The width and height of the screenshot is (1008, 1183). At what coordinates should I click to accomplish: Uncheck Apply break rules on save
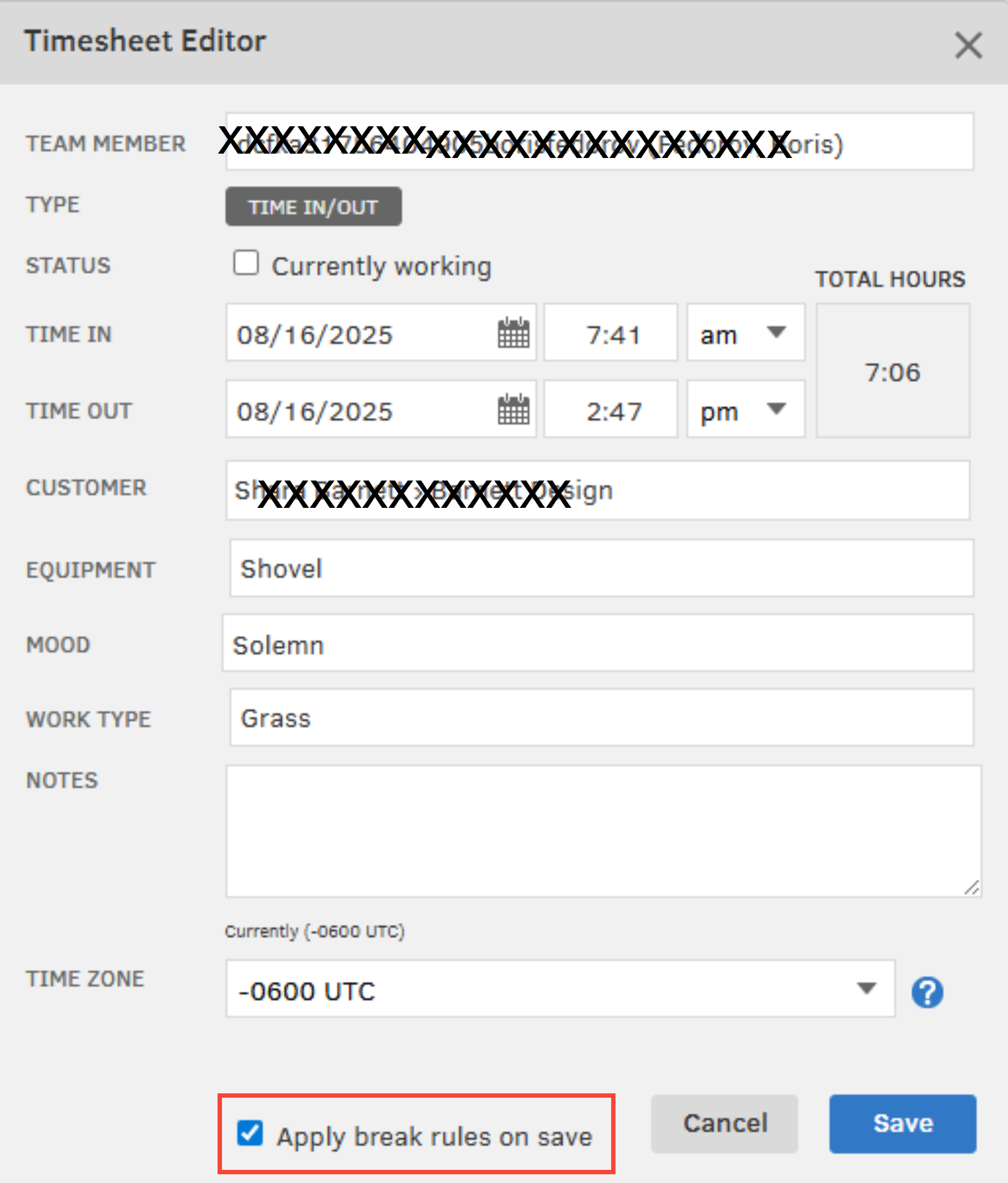[250, 1133]
